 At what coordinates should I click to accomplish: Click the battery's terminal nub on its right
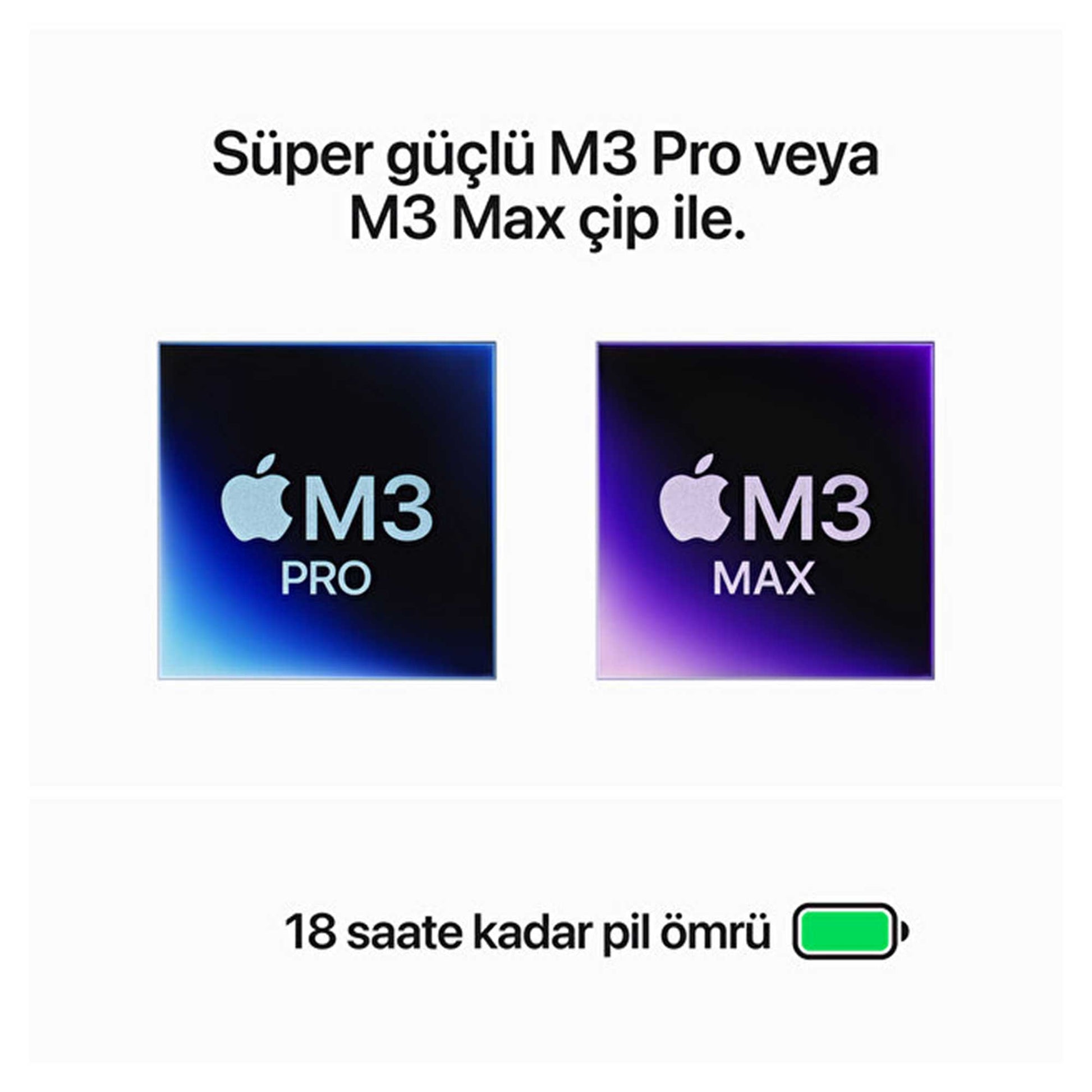point(905,931)
